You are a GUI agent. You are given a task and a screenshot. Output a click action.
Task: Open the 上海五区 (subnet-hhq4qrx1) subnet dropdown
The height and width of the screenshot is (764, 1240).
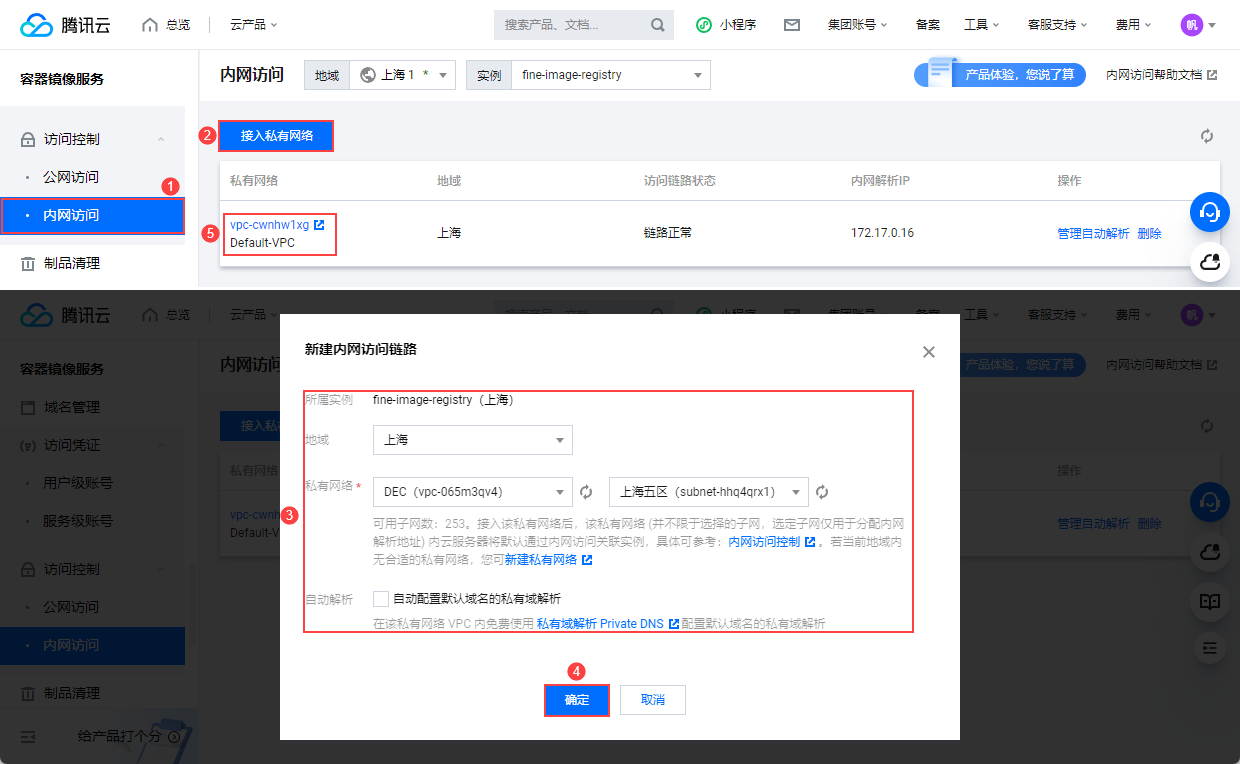click(708, 492)
